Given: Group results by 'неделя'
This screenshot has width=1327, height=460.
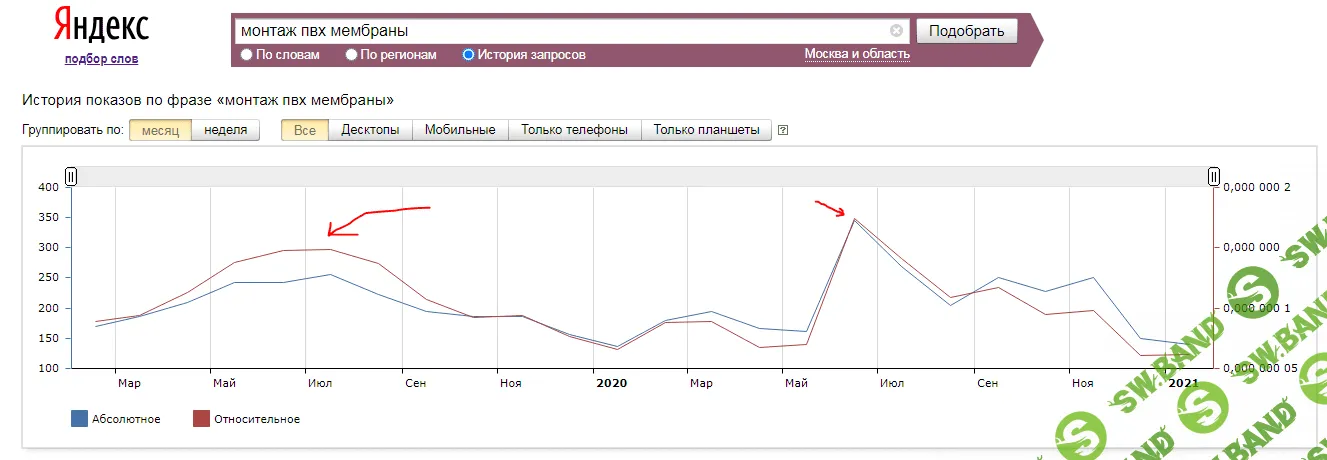Looking at the screenshot, I should click(225, 130).
